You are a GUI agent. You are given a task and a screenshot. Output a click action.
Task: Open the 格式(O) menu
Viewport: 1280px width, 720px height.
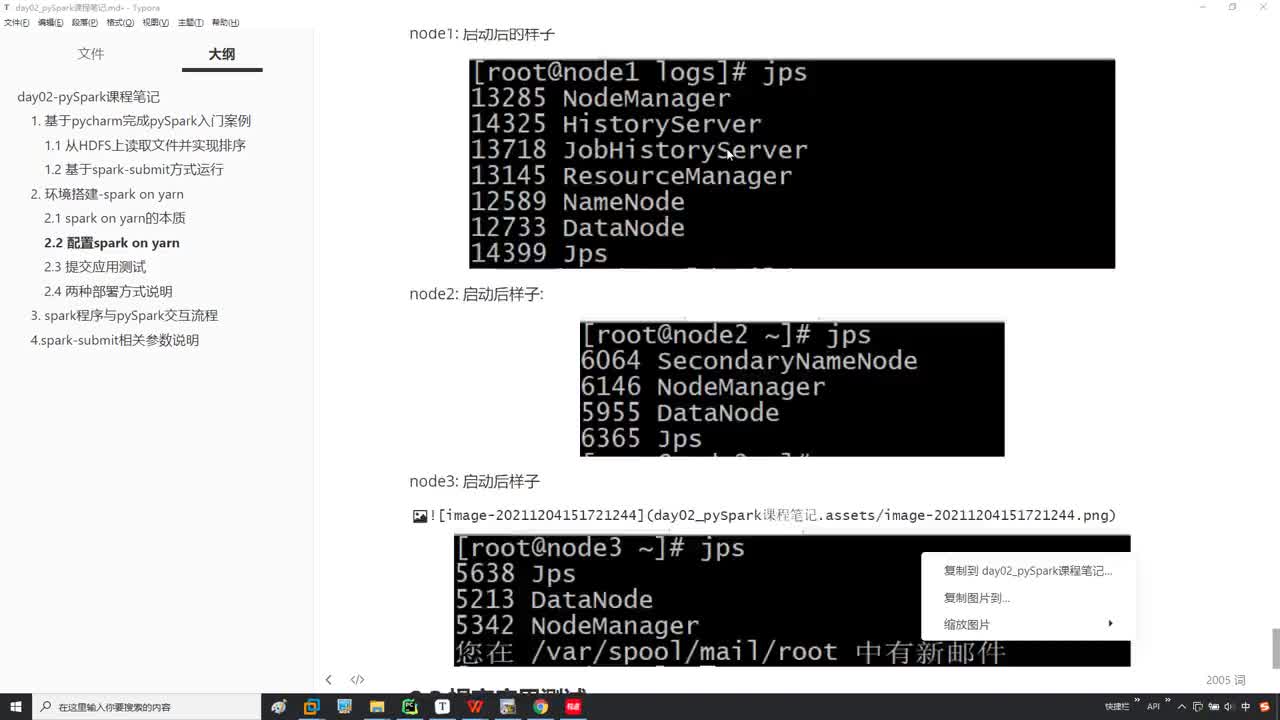point(120,22)
